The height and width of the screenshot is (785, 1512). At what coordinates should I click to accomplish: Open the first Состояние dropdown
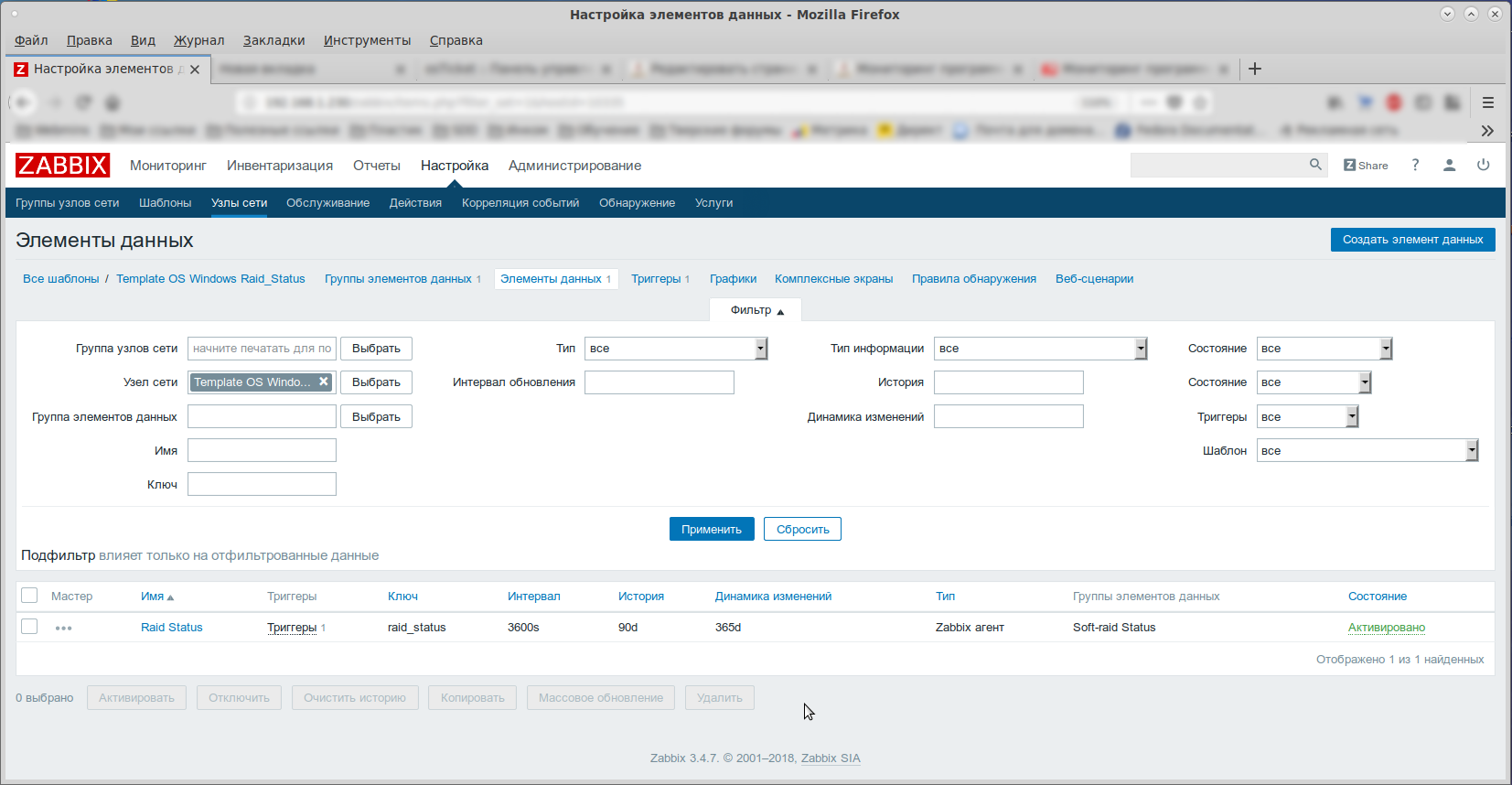click(x=1324, y=349)
